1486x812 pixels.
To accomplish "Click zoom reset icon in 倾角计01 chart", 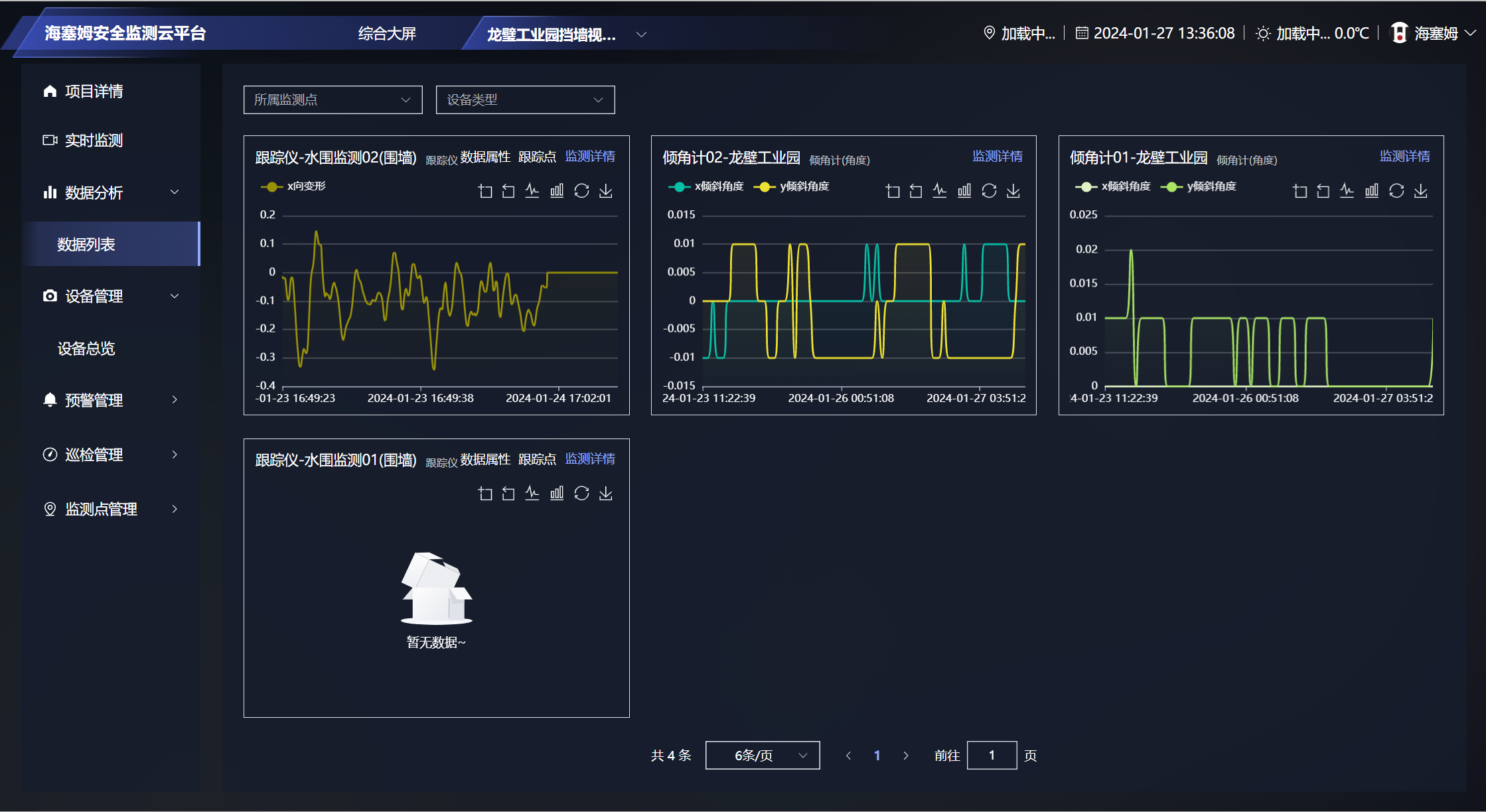I will [1323, 191].
